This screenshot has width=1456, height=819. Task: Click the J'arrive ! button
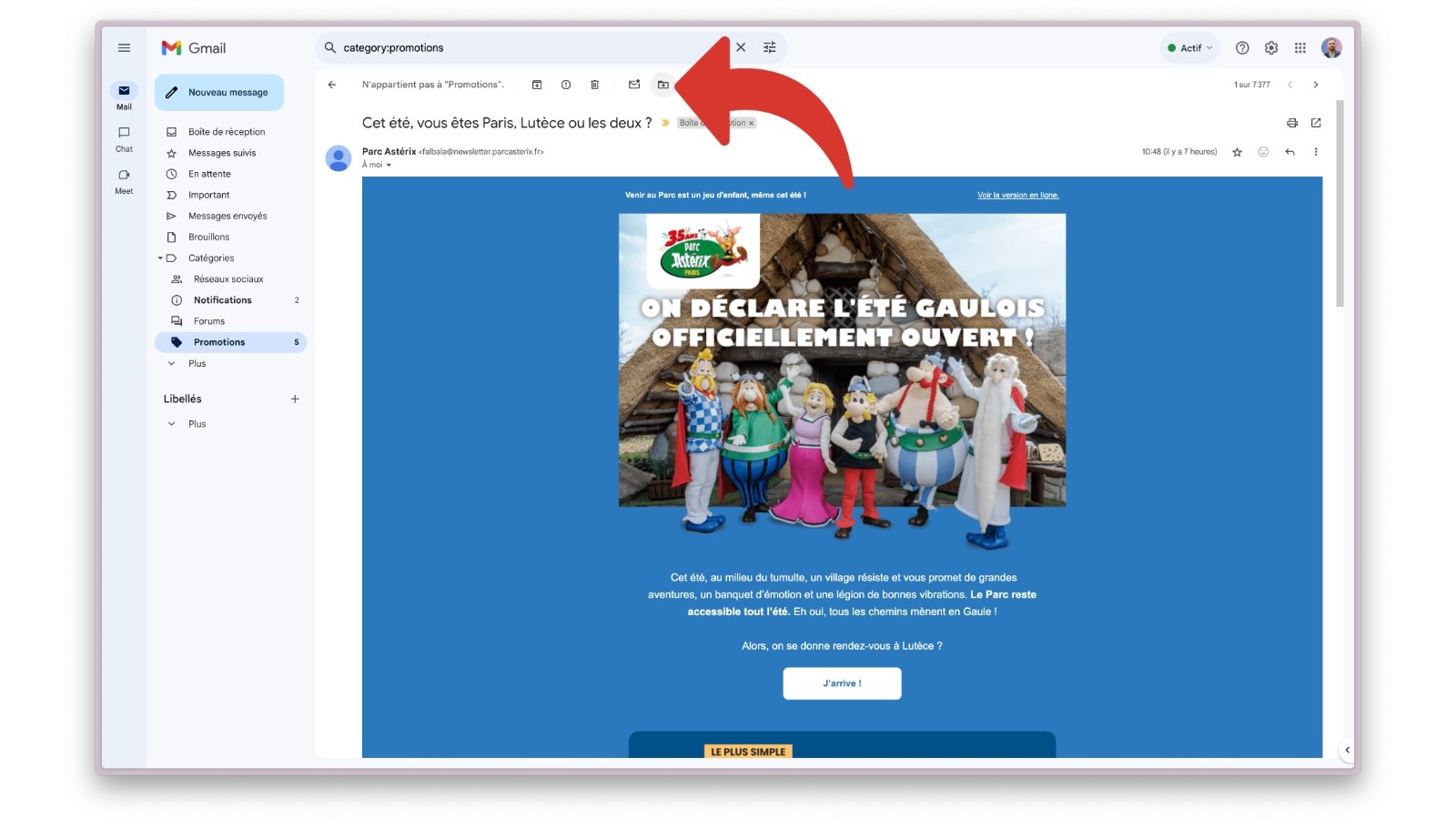pos(842,683)
